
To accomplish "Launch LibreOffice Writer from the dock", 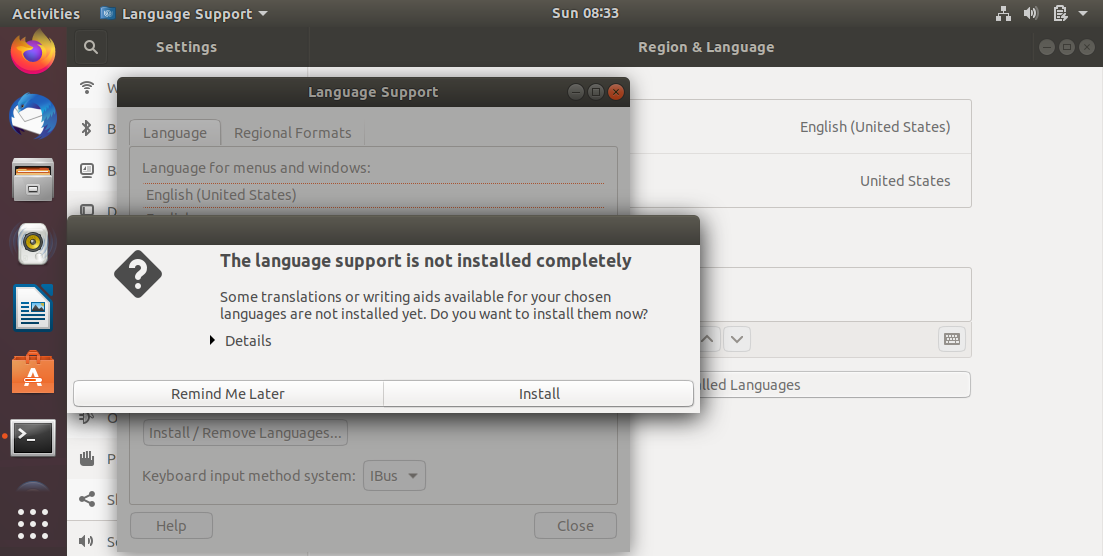I will click(33, 308).
